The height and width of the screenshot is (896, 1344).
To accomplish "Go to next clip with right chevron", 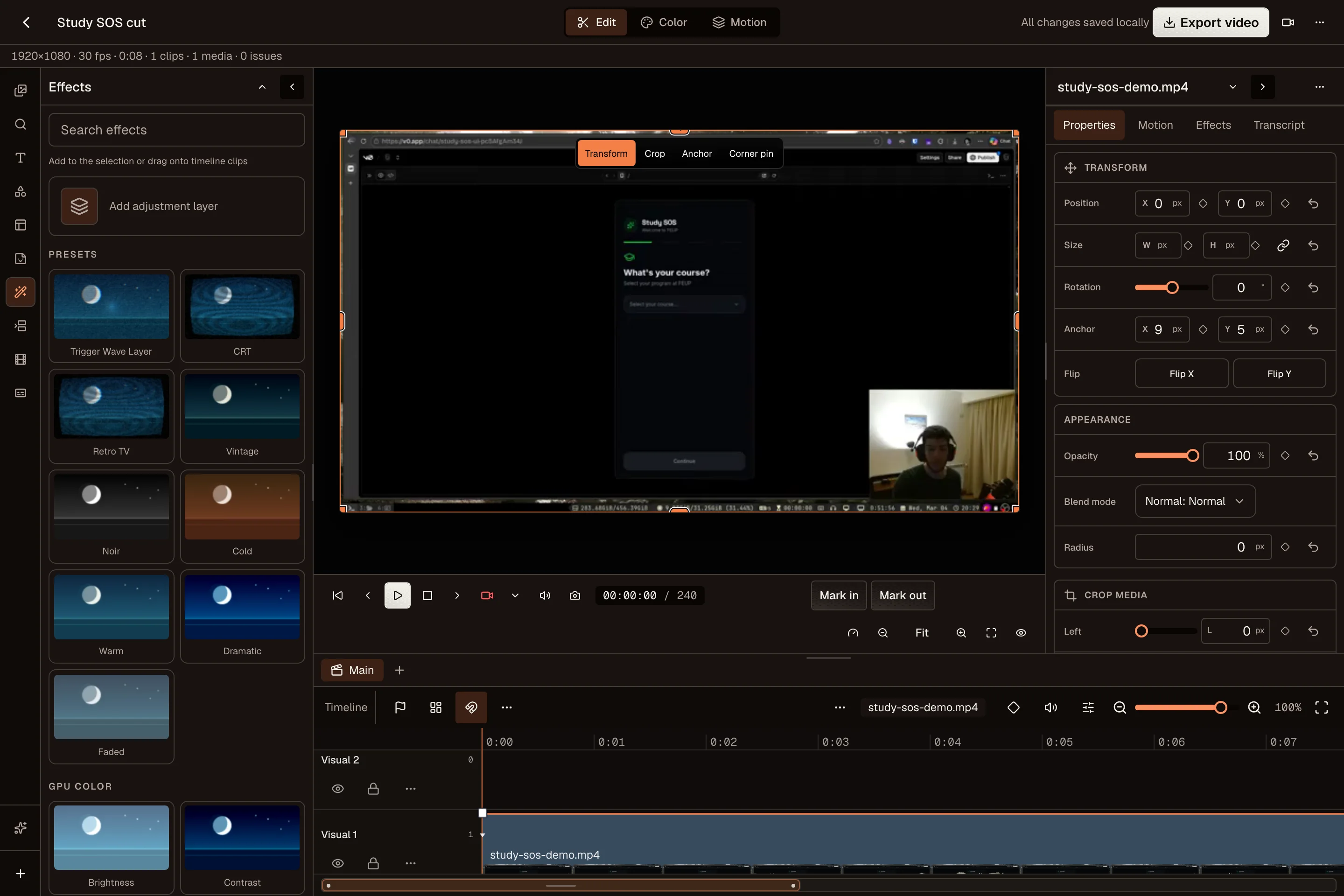I will click(x=1262, y=87).
